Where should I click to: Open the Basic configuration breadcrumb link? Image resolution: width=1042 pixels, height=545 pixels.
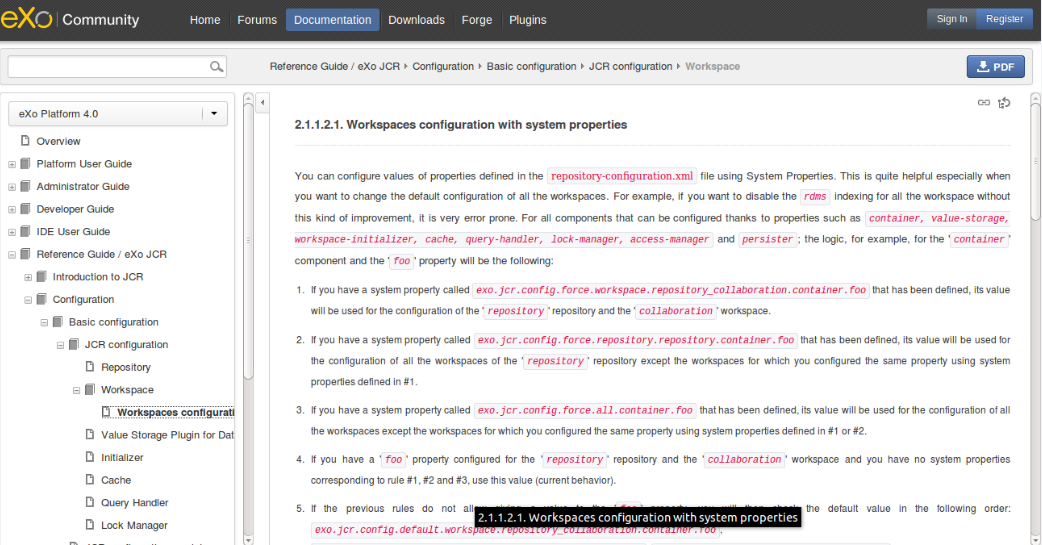[x=531, y=66]
